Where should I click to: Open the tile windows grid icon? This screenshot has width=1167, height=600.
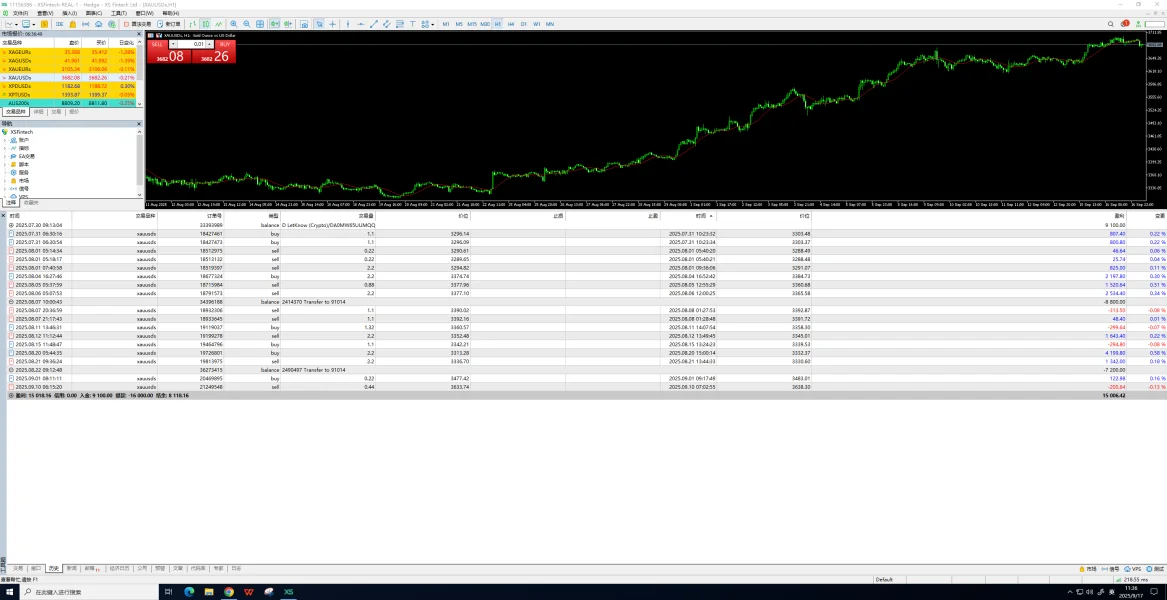[259, 23]
